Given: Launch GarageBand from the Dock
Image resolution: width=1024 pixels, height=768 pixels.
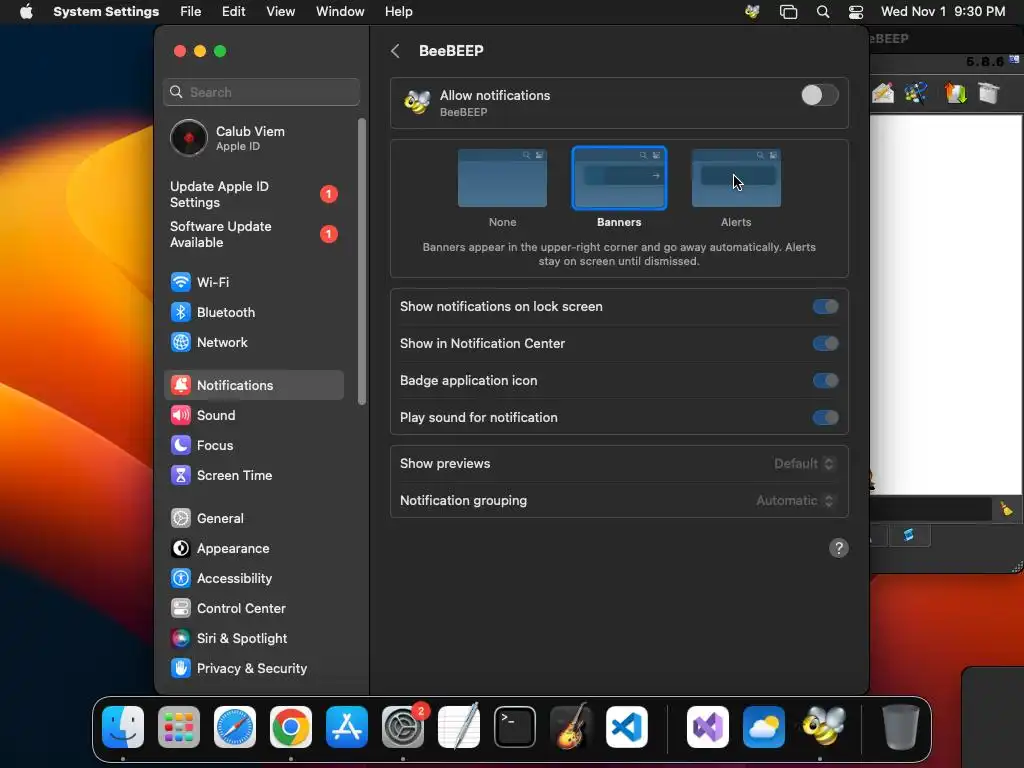Looking at the screenshot, I should click(x=571, y=726).
